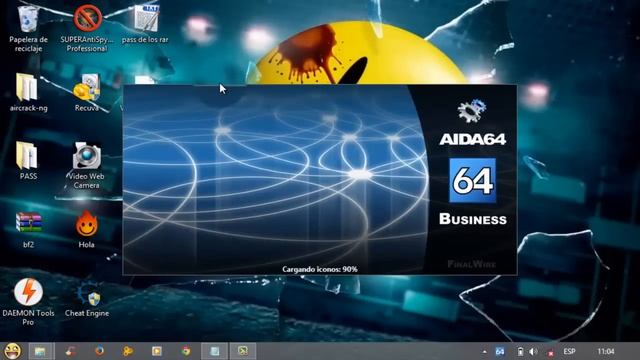Show hidden system tray icons arrow
Screen dimensions: 640x360
pos(484,351)
